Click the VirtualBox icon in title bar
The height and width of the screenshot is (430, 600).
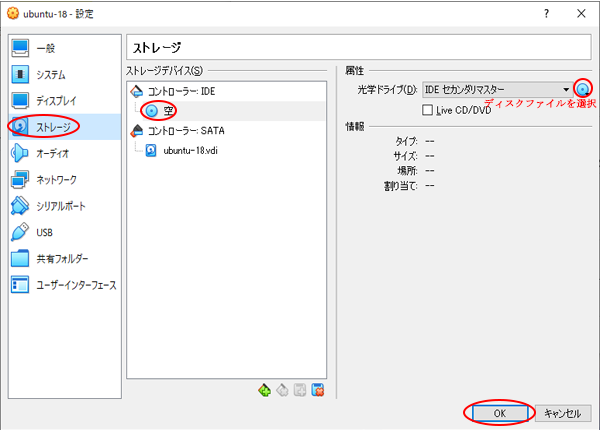pos(13,14)
